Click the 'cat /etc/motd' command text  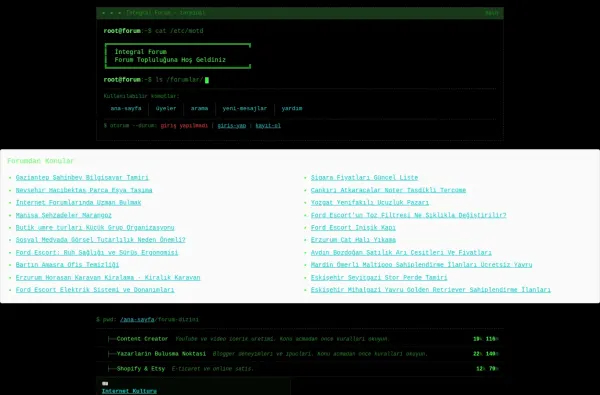point(179,31)
